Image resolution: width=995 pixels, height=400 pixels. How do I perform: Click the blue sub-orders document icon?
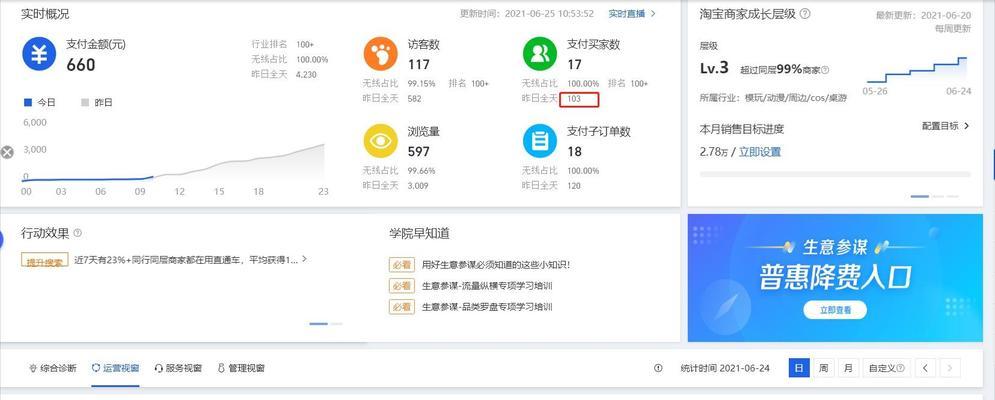coord(540,141)
